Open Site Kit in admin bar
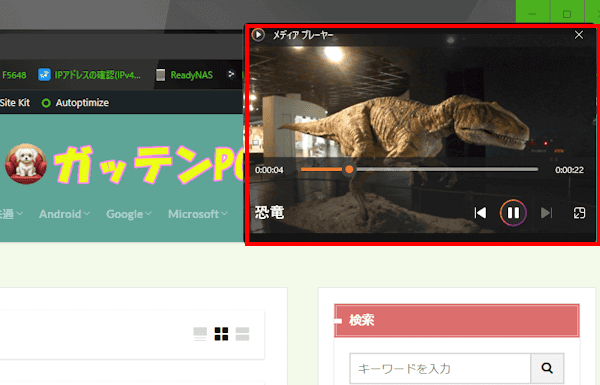 pyautogui.click(x=15, y=103)
